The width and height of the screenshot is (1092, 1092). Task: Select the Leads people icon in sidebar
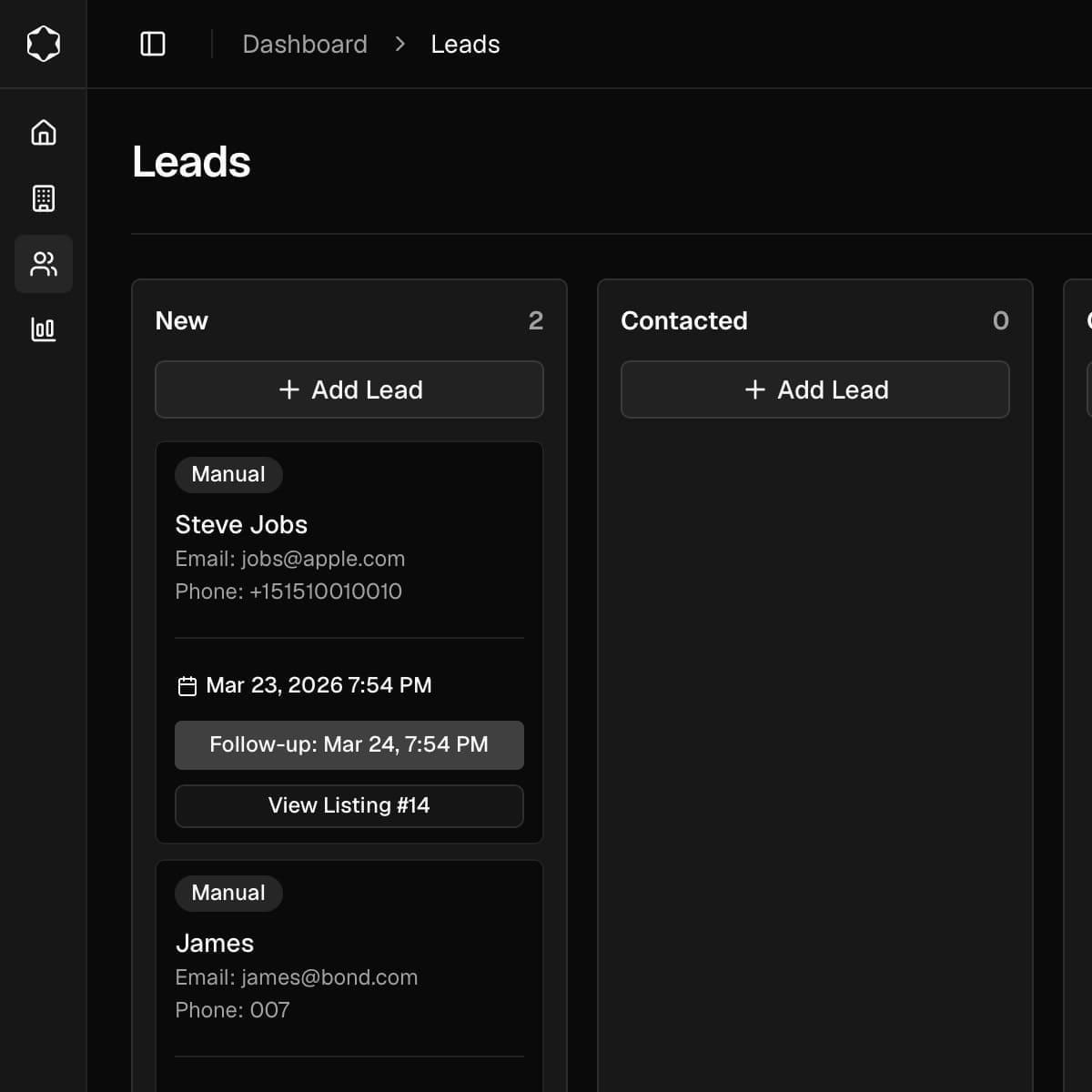[x=43, y=264]
